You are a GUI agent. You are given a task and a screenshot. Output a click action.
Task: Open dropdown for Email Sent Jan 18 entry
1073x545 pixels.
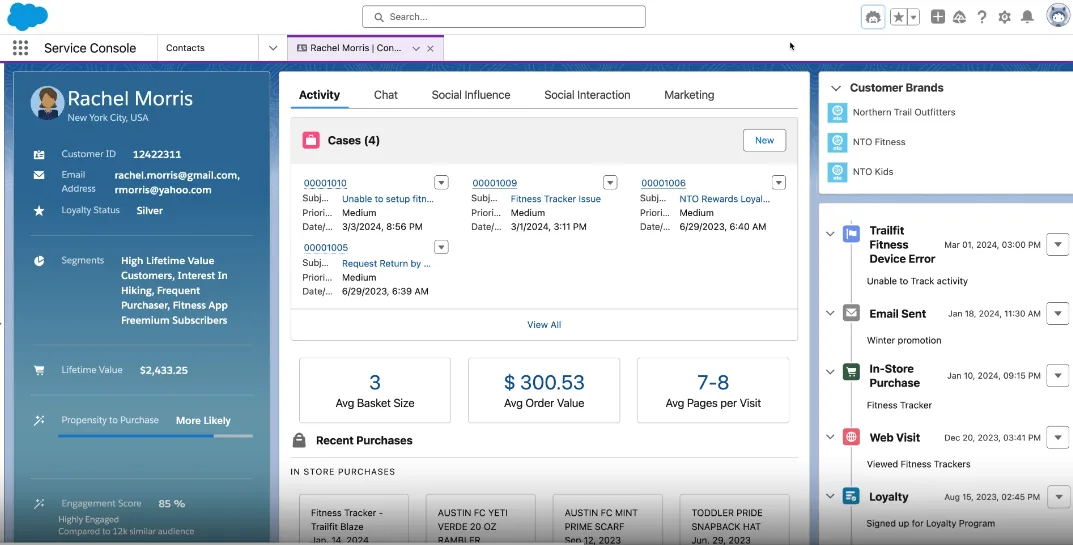pos(1058,314)
